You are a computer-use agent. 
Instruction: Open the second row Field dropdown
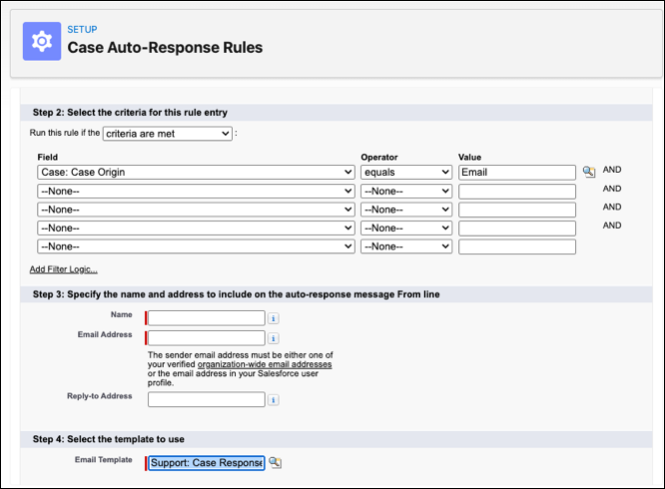(196, 191)
